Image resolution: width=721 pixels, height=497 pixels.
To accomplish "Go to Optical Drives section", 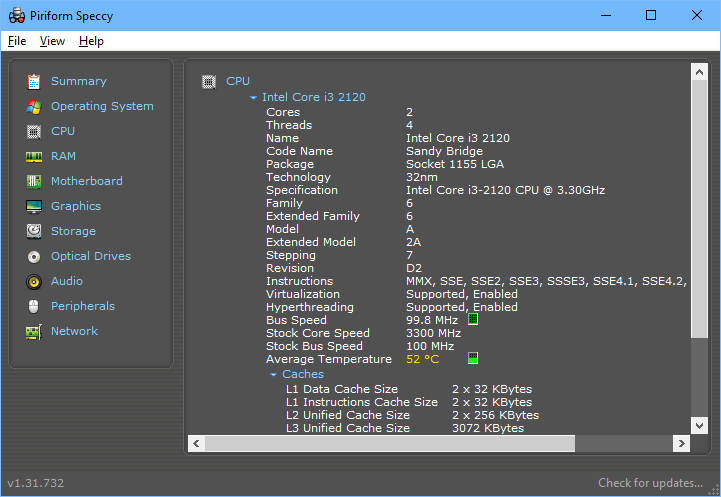I will coord(91,256).
